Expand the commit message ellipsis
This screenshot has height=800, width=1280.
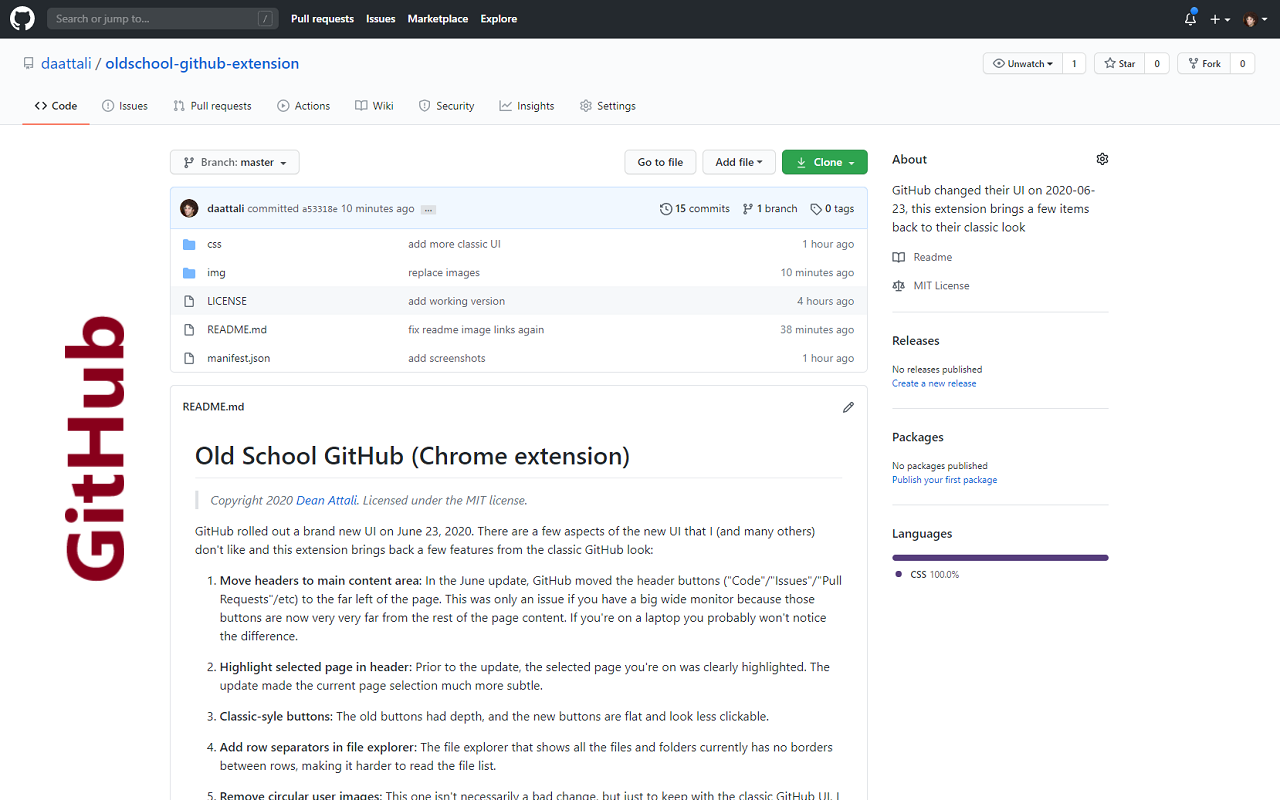click(428, 209)
